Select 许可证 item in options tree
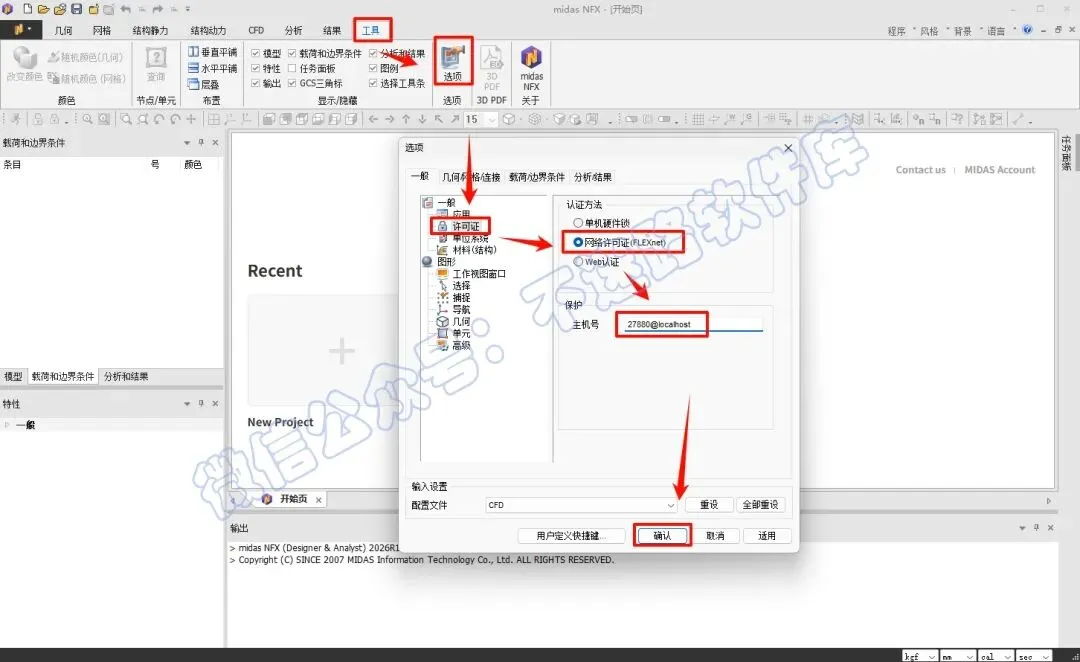The image size is (1080, 662). coord(465,226)
